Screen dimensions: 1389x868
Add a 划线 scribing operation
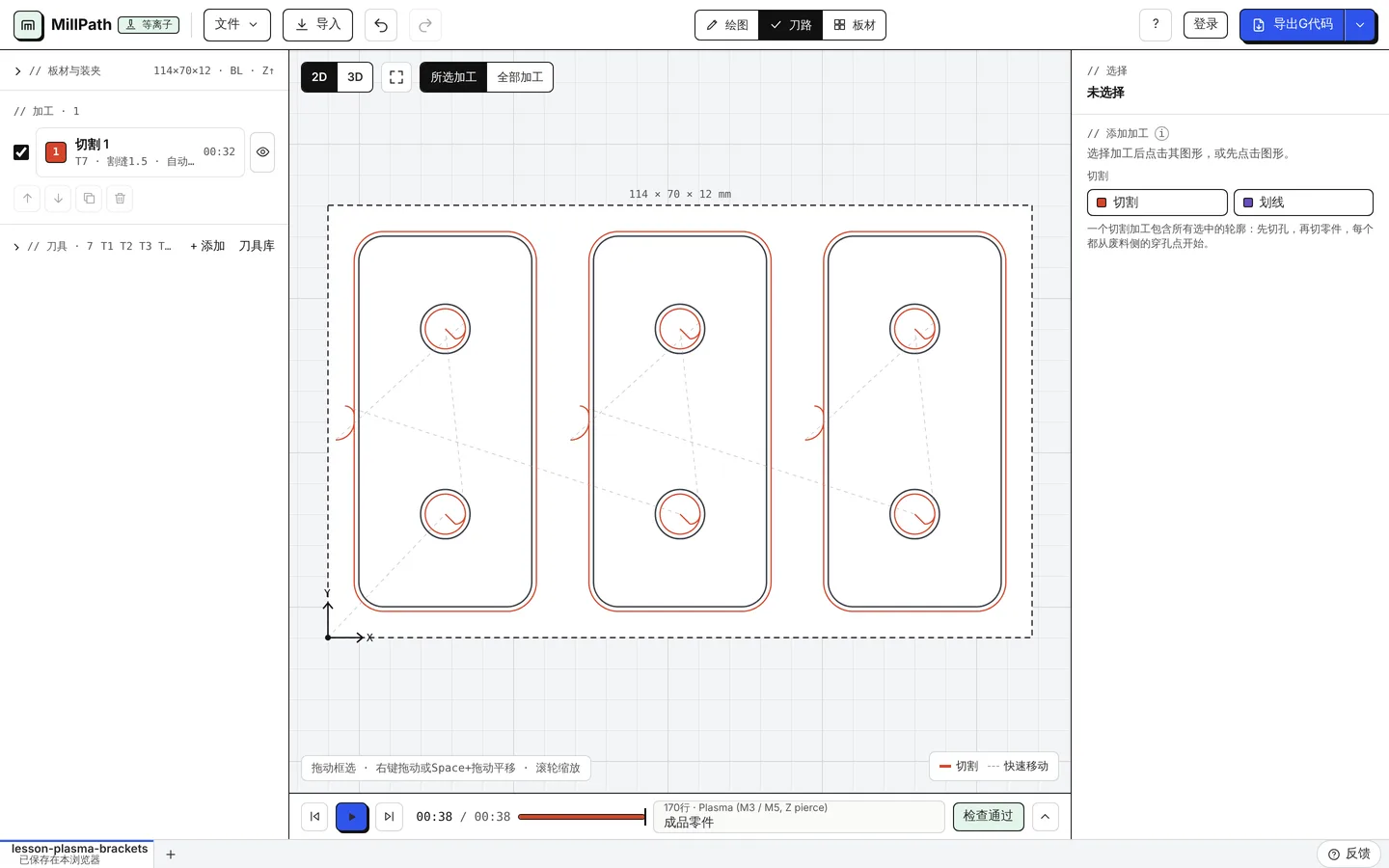[x=1303, y=203]
